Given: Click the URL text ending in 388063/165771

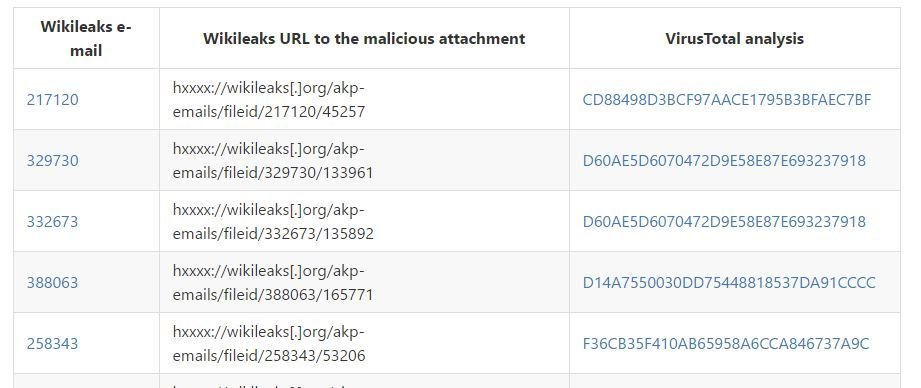Looking at the screenshot, I should click(273, 283).
